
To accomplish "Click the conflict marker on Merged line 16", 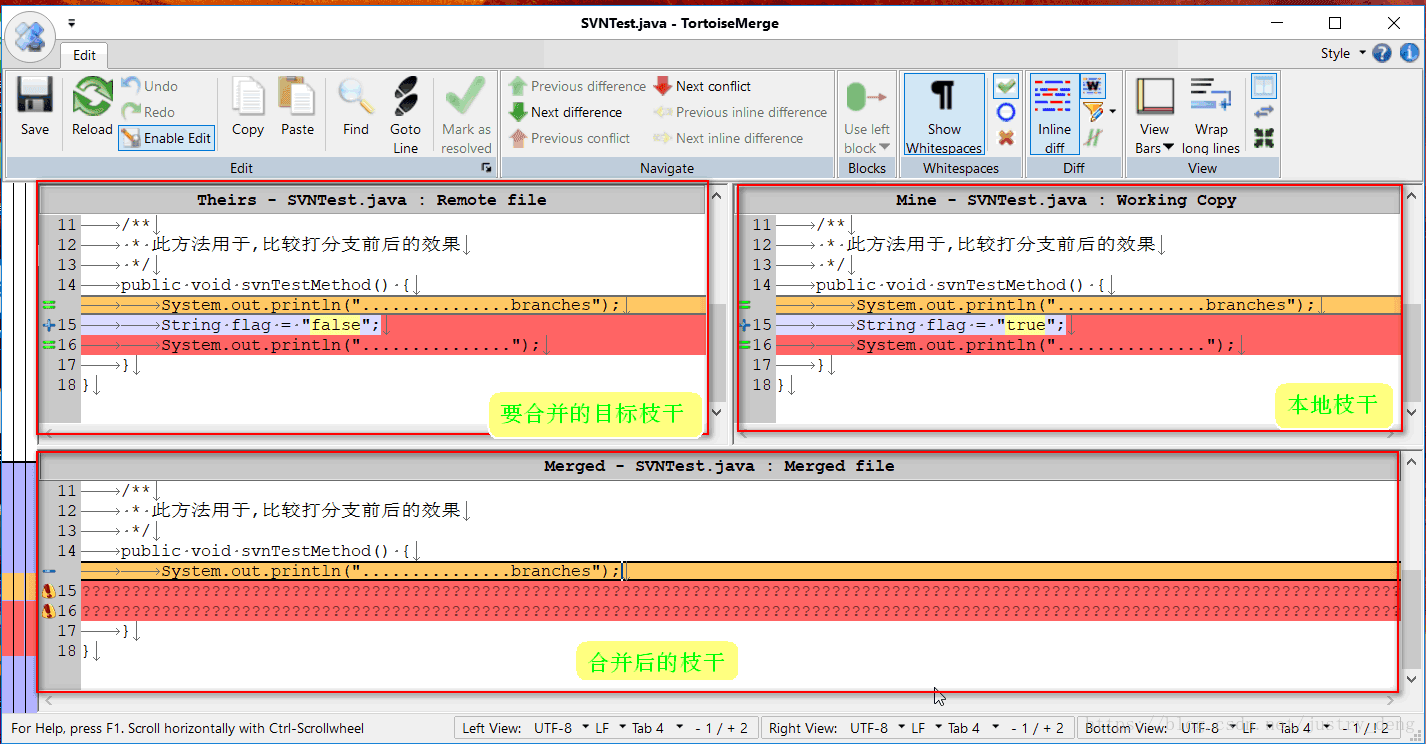I will 48,611.
